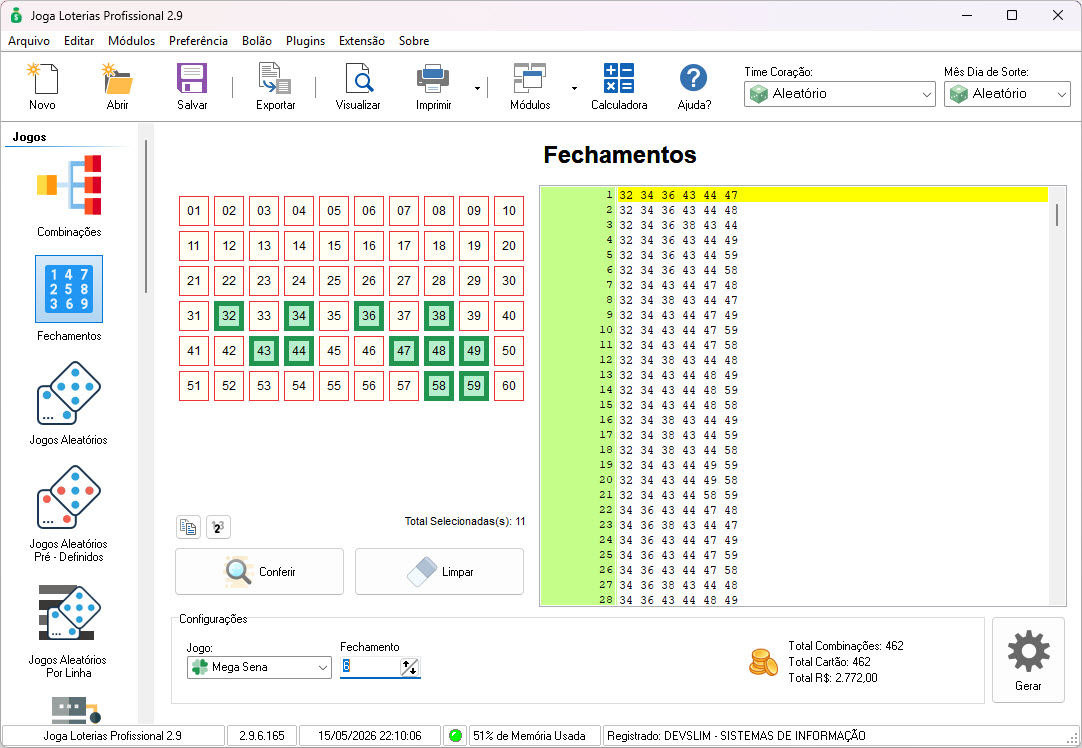This screenshot has height=748, width=1082.
Task: Open the Mês Dia de Sorte dropdown
Action: coord(1007,94)
